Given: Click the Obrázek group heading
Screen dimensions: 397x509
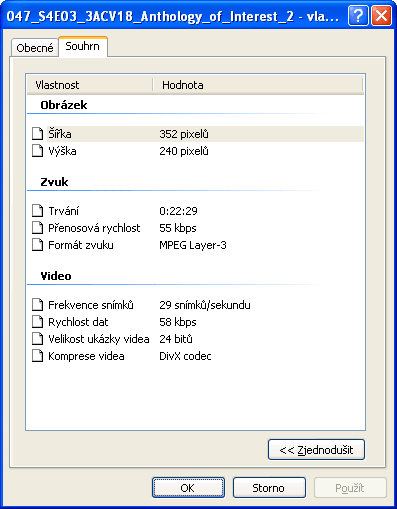Looking at the screenshot, I should pyautogui.click(x=64, y=105).
